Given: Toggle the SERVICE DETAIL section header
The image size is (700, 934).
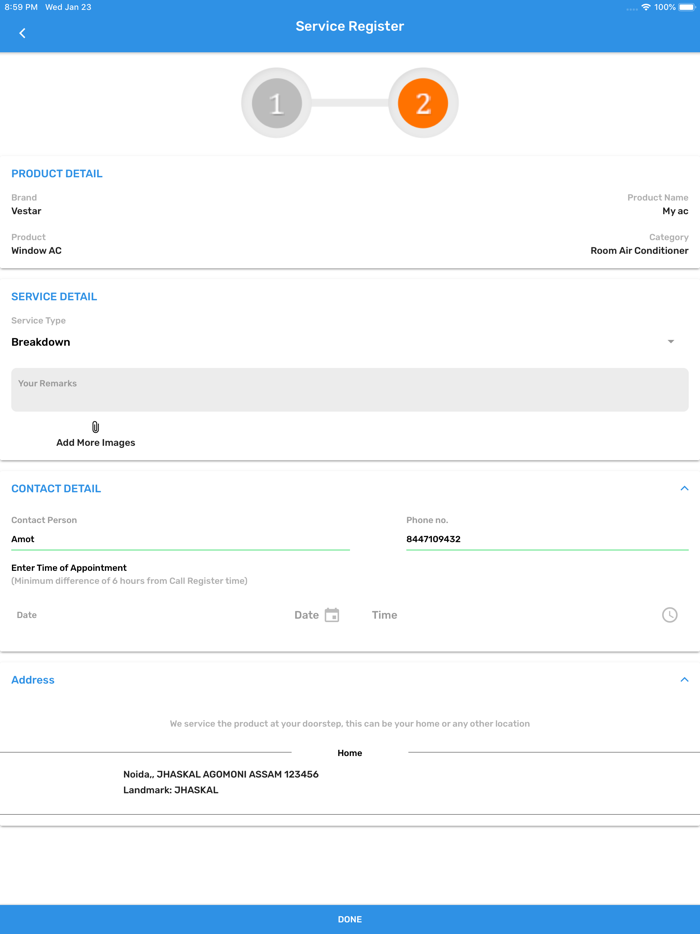Looking at the screenshot, I should (x=53, y=296).
